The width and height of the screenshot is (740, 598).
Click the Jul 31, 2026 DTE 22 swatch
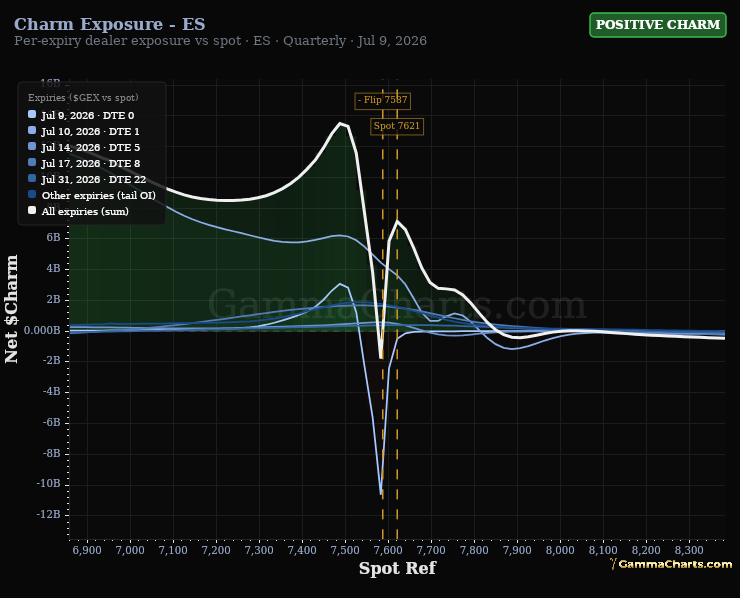(x=32, y=179)
